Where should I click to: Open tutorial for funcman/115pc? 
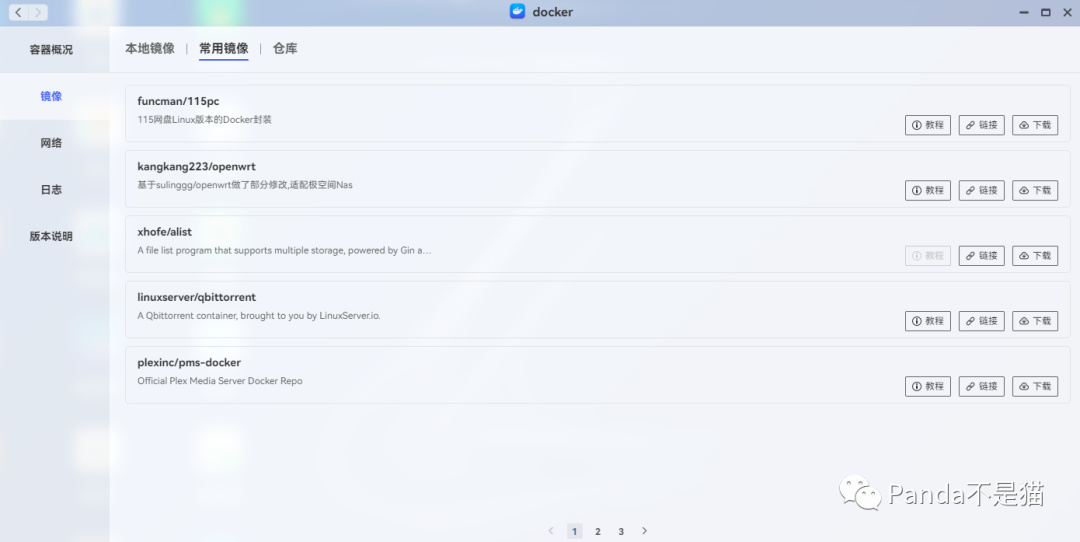tap(928, 125)
